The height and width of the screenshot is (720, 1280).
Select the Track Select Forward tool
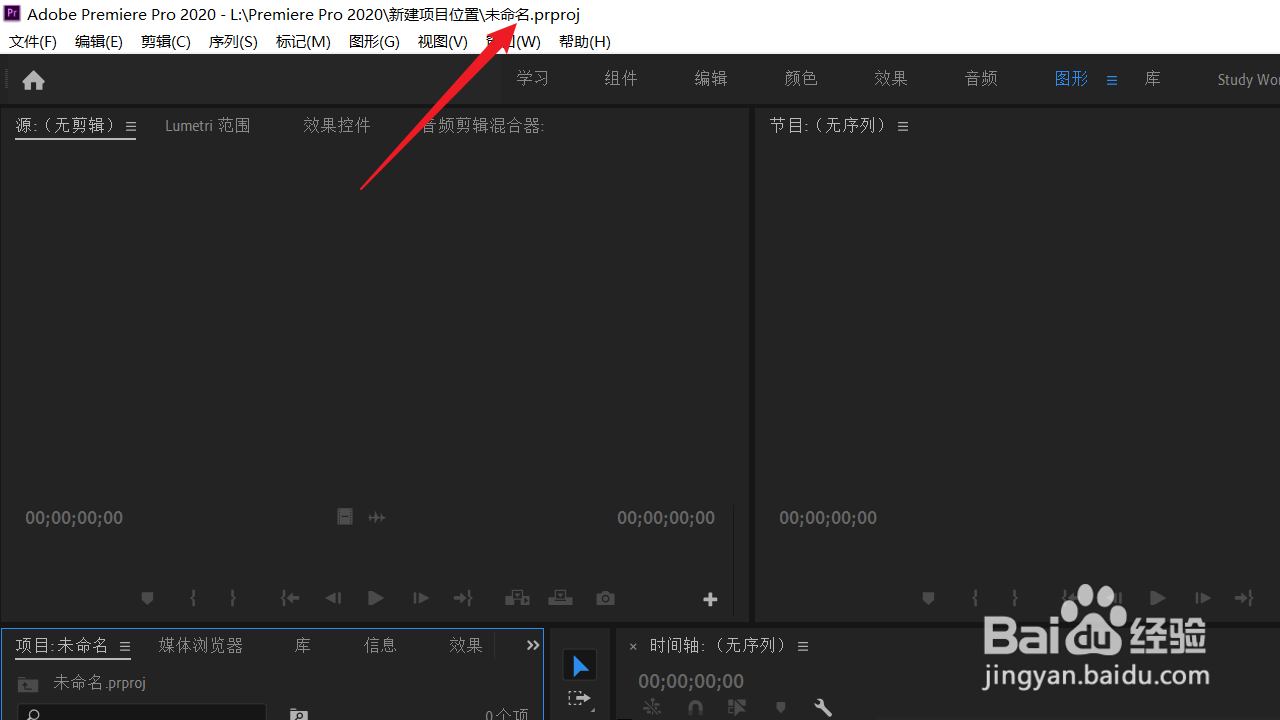[580, 699]
